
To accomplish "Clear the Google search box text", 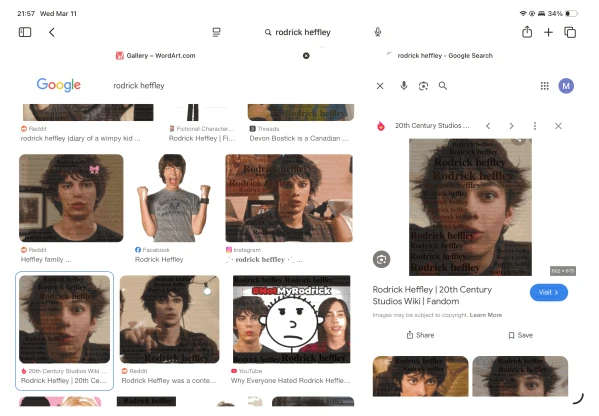I will tap(380, 86).
